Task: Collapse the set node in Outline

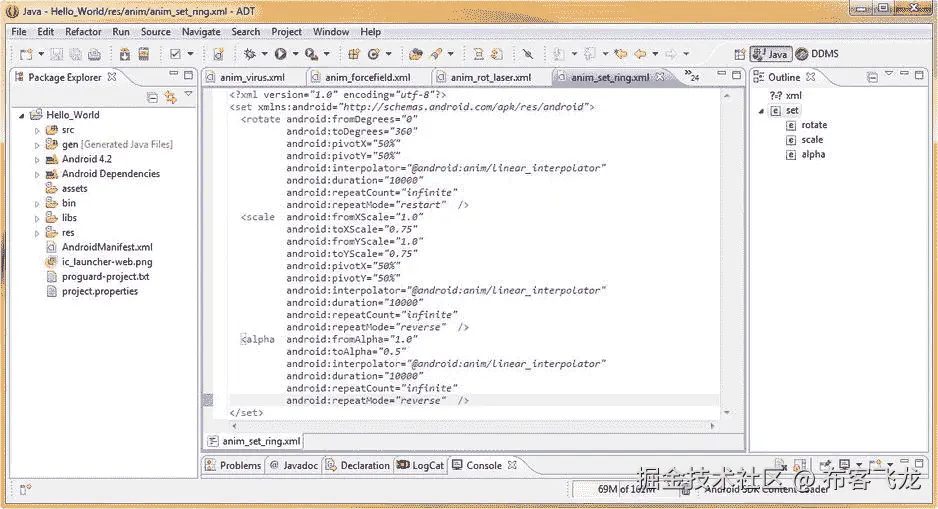Action: tap(761, 111)
